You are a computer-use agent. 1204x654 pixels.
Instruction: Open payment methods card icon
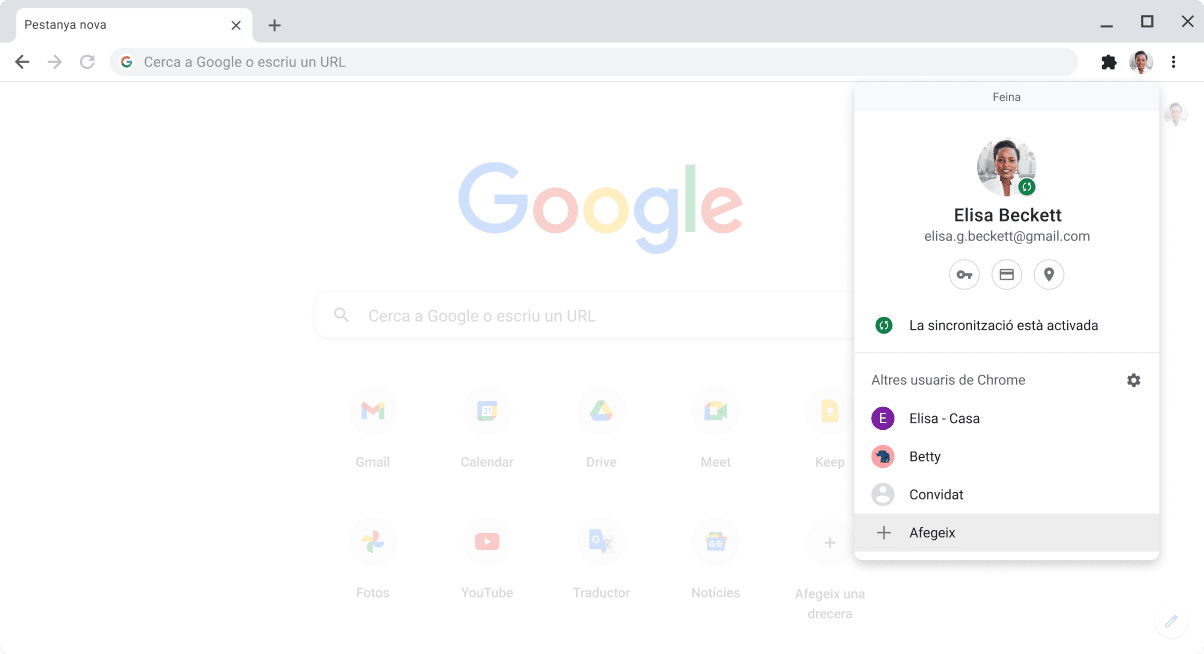pyautogui.click(x=1006, y=274)
